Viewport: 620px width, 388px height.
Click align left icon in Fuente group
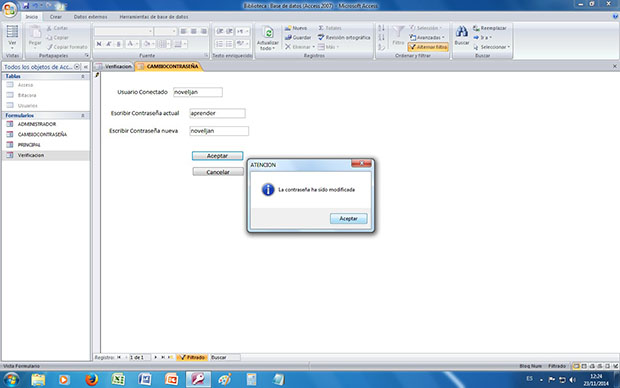pyautogui.click(x=183, y=31)
